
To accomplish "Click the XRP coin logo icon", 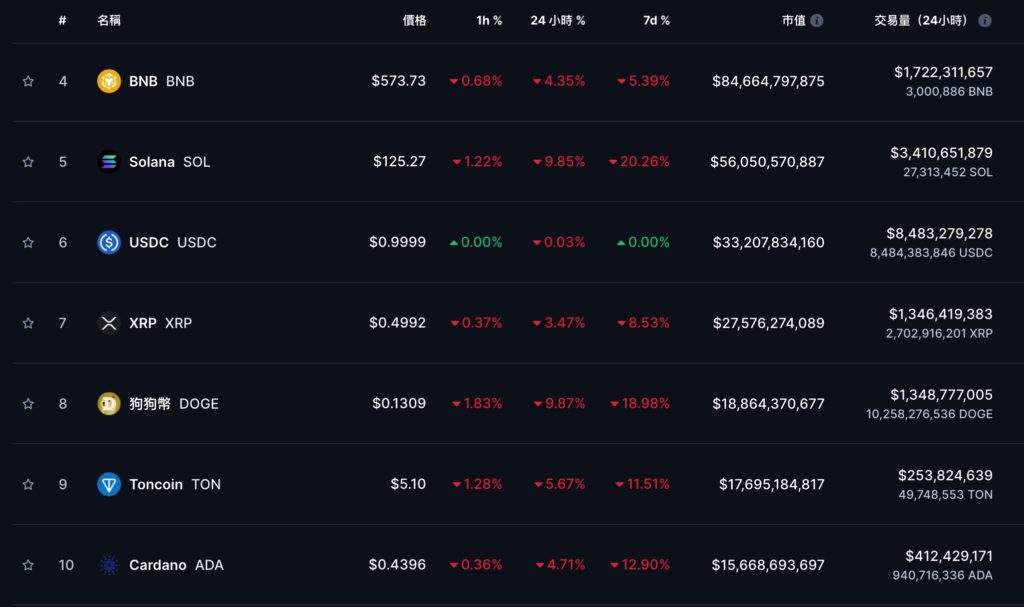I will coord(109,323).
